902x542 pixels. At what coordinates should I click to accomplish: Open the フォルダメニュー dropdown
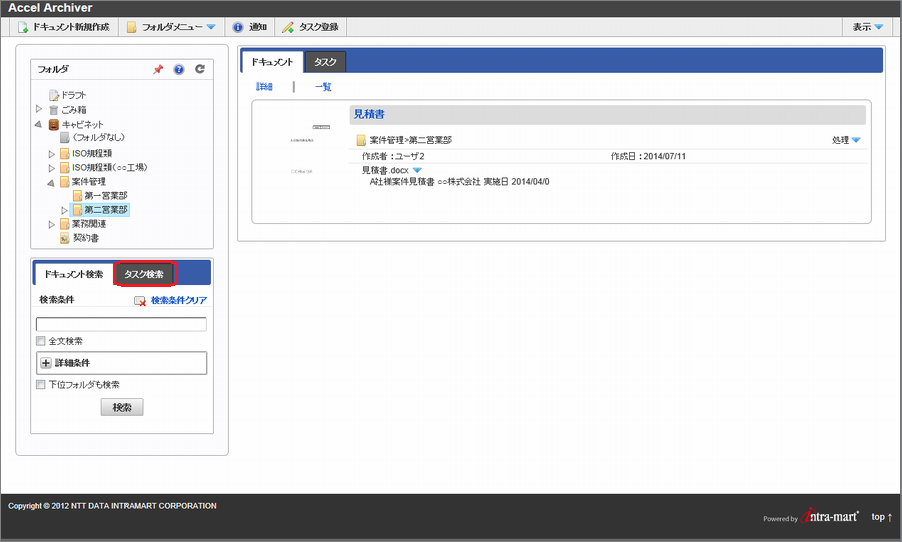pos(171,27)
